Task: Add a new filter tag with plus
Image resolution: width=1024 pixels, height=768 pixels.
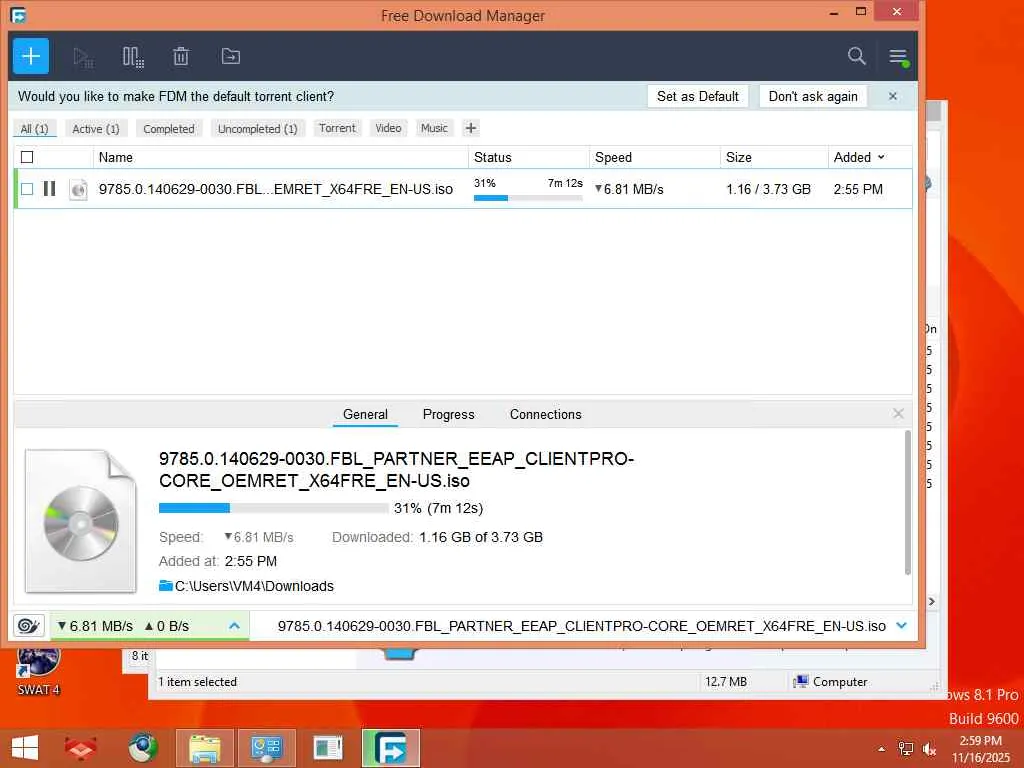Action: tap(471, 128)
